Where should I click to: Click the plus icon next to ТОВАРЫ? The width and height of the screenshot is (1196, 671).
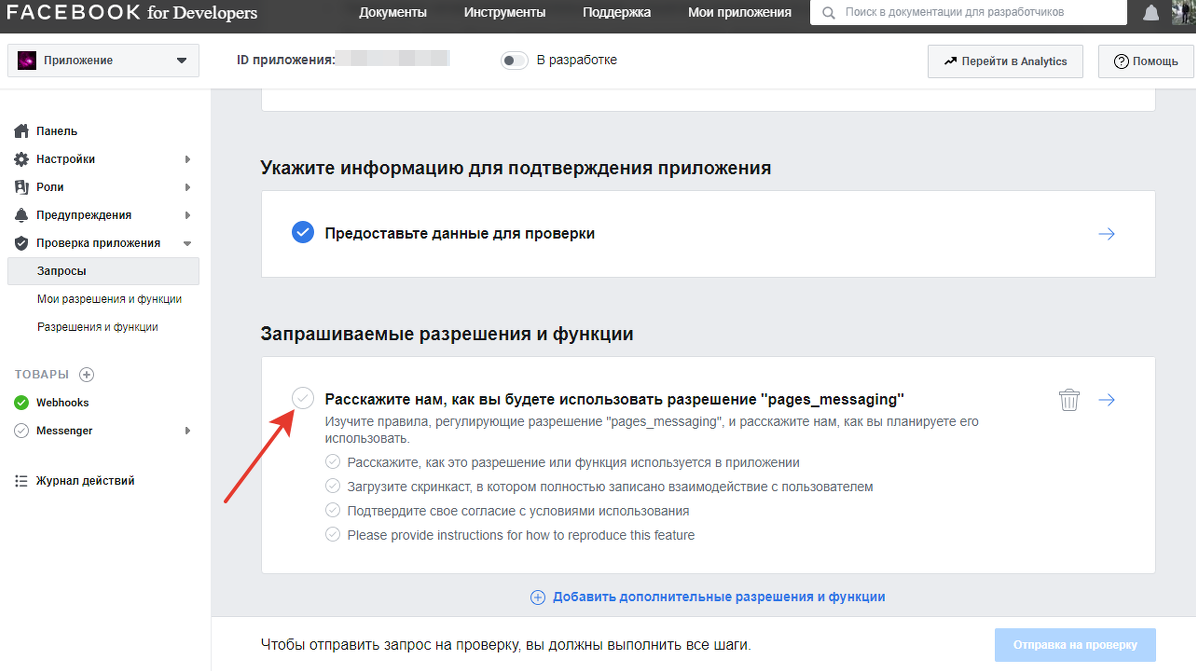[87, 374]
